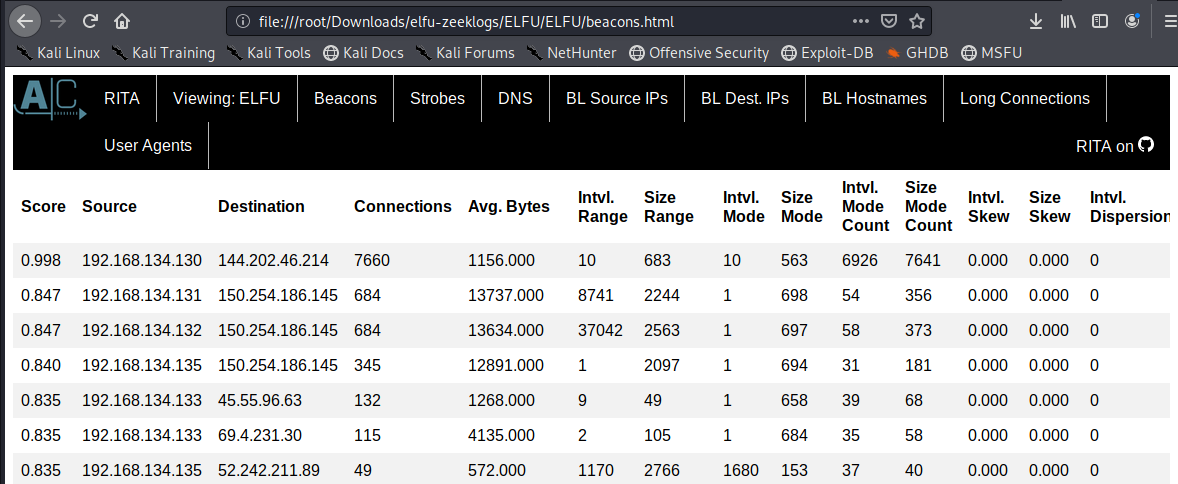This screenshot has height=484, width=1178.
Task: Bookmark this page with the star icon
Action: (x=917, y=21)
